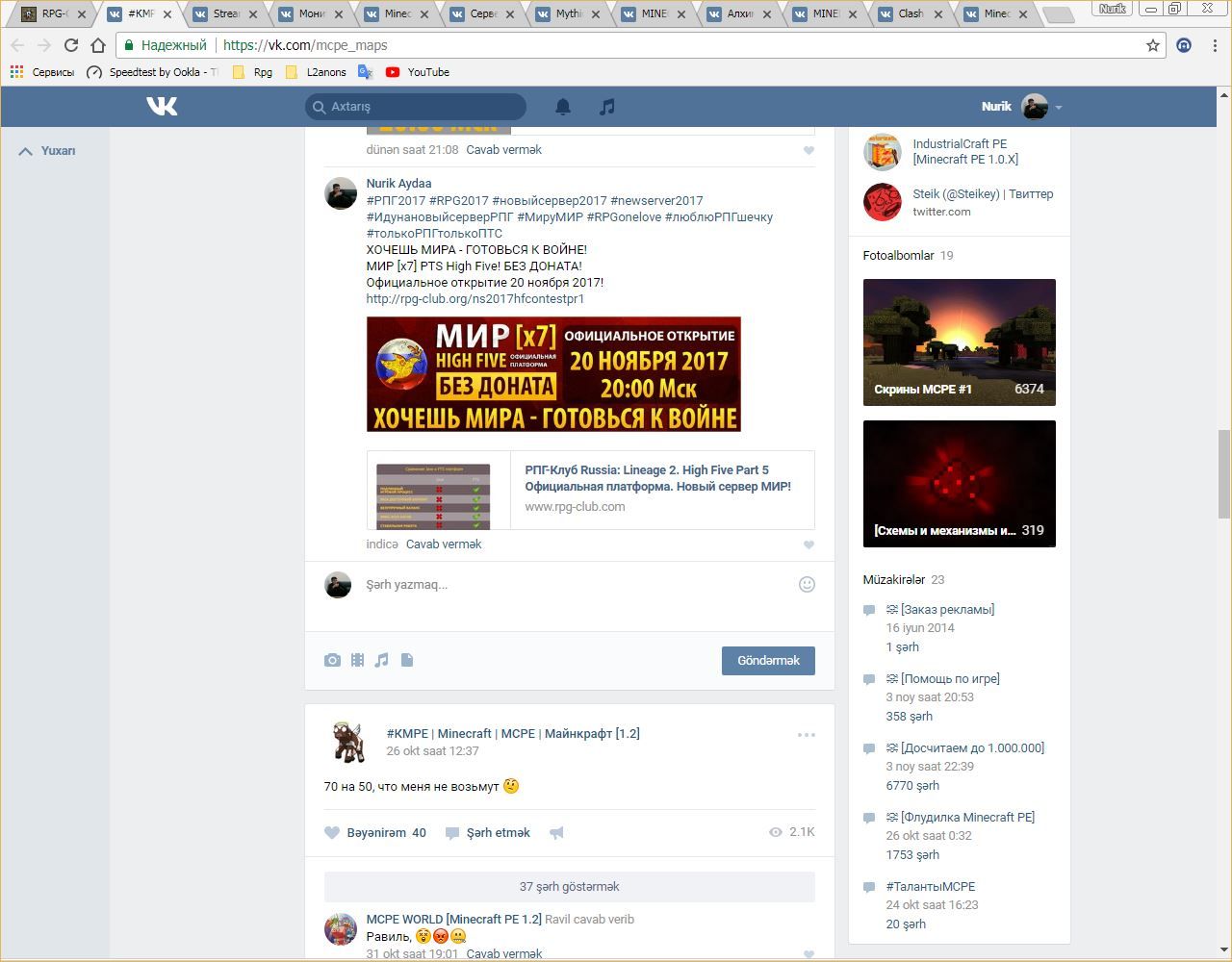
Task: Close the Алхи browser tab
Action: (x=766, y=14)
